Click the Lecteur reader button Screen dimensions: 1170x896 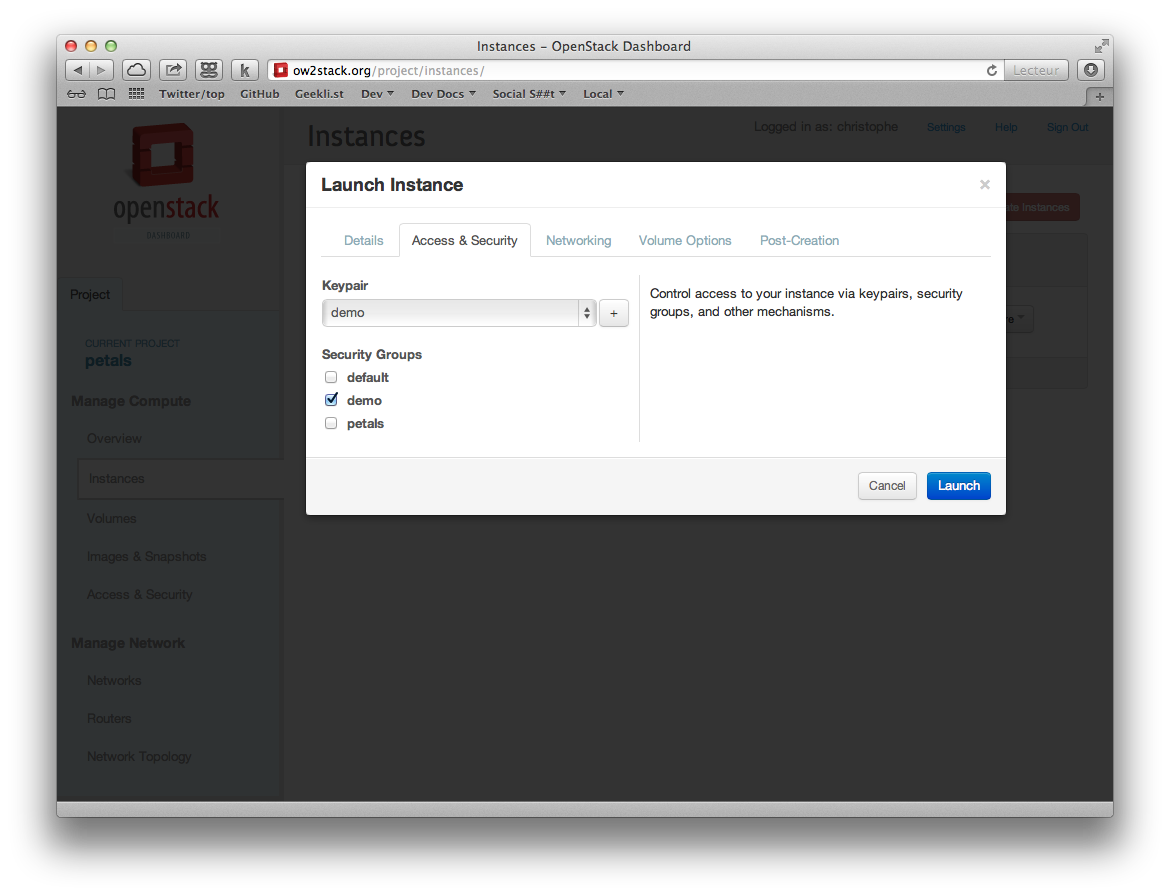(1036, 70)
